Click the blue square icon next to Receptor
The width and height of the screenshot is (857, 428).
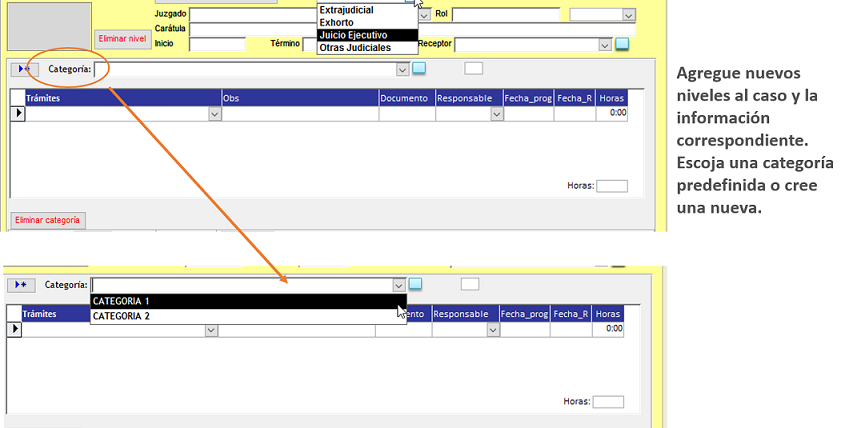[622, 44]
